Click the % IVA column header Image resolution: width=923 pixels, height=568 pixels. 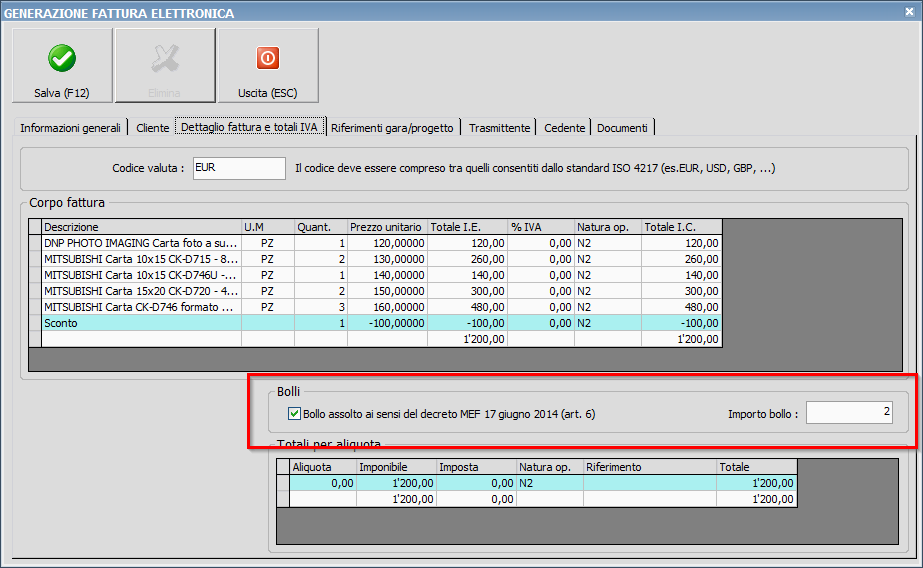541,227
